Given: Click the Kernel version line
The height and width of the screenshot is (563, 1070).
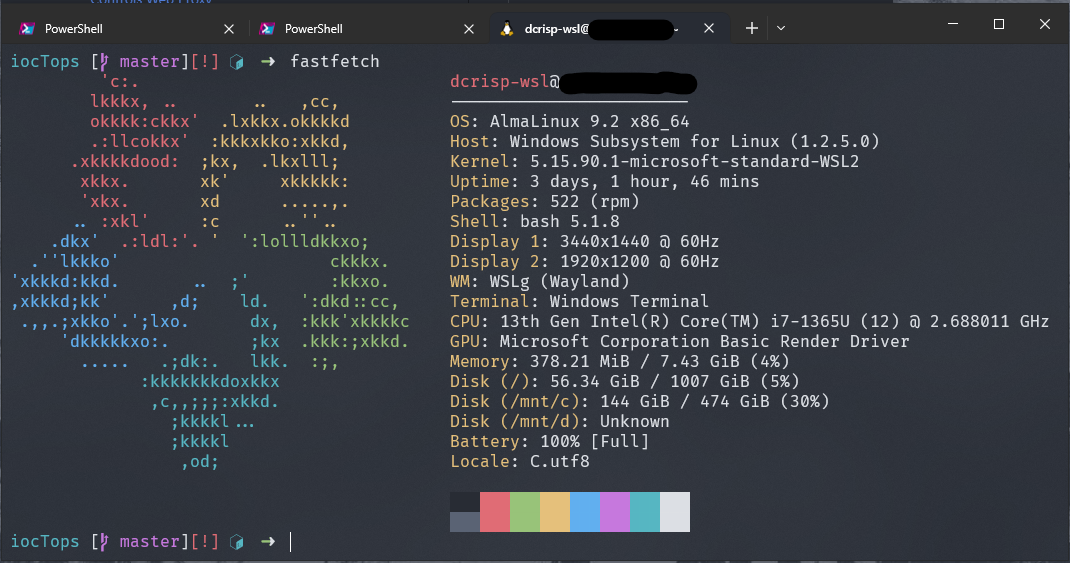Looking at the screenshot, I should (x=654, y=162).
